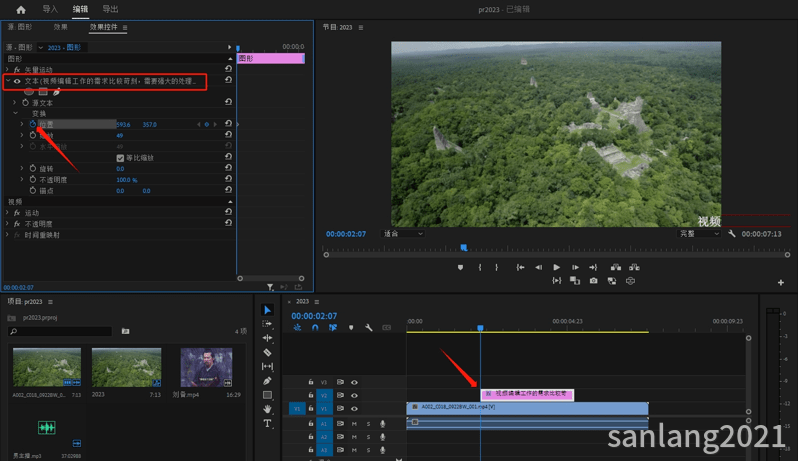This screenshot has width=798, height=461.
Task: Play the program monitor video
Action: tap(557, 267)
